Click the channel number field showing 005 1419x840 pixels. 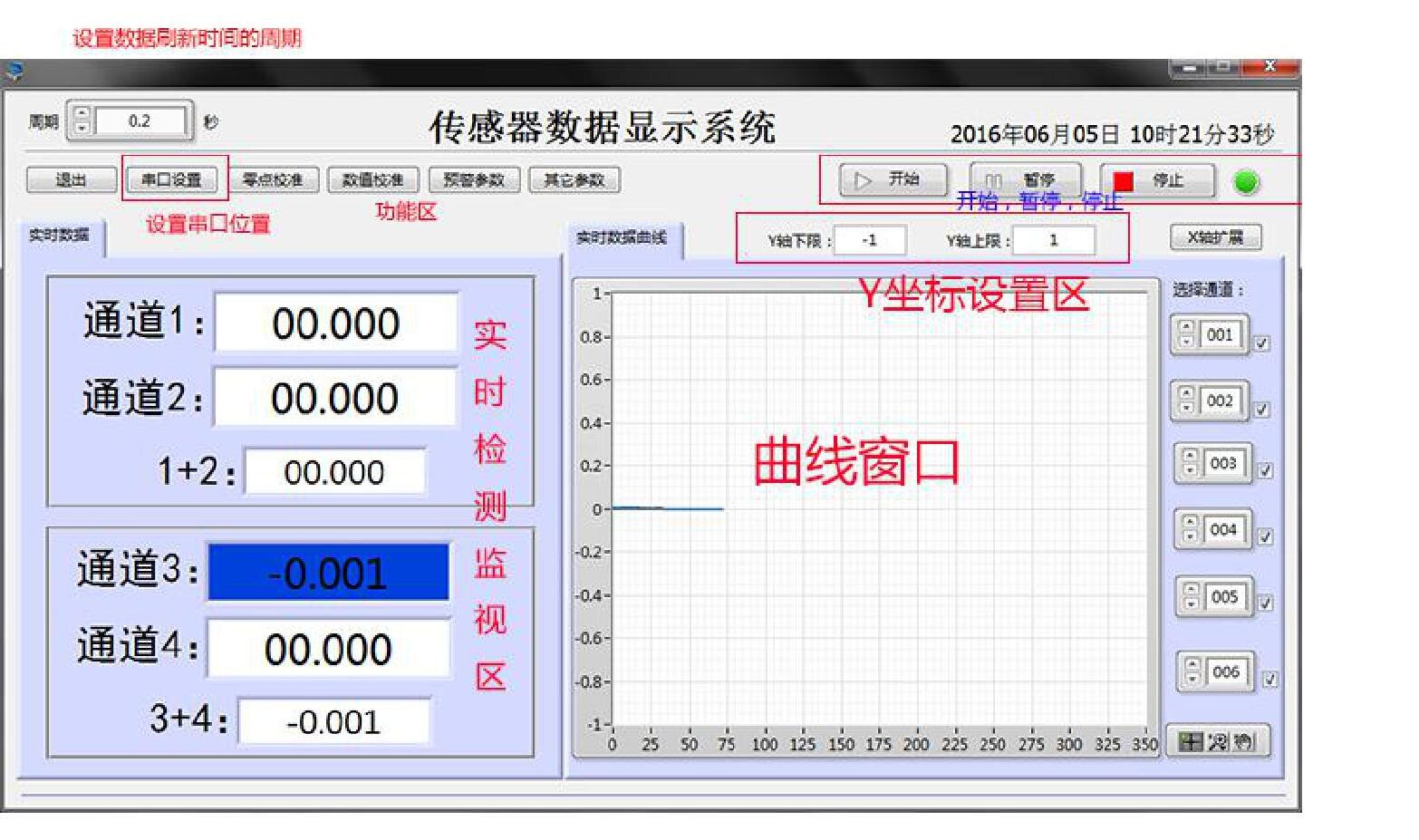pyautogui.click(x=1225, y=597)
